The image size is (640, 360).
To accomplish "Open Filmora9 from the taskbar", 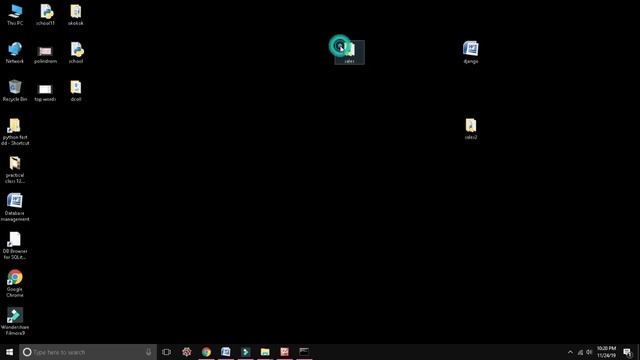I will 245,352.
